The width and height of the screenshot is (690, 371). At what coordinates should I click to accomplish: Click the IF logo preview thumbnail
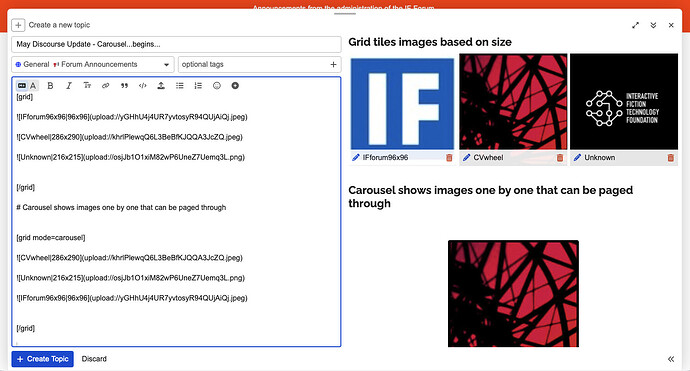click(x=402, y=103)
